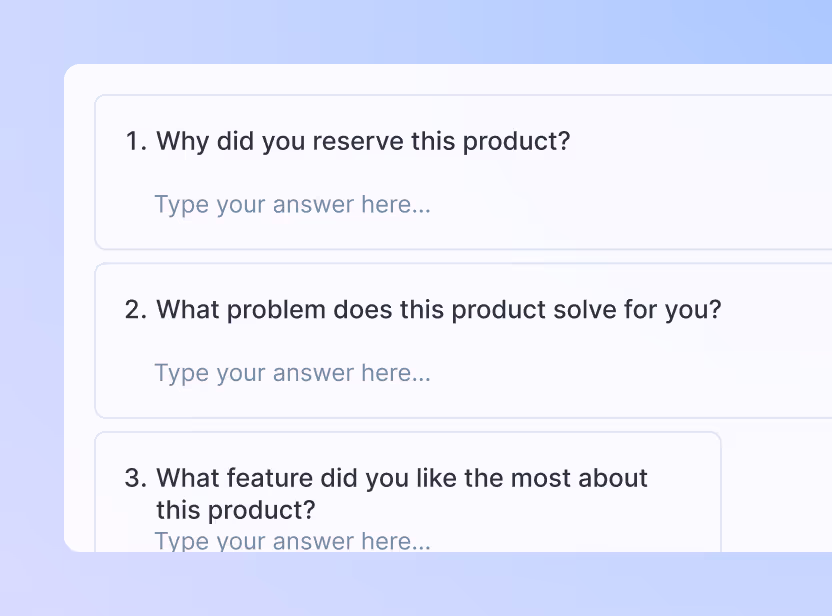Click empty space right of question 1 text
The image size is (832, 616).
coord(700,141)
